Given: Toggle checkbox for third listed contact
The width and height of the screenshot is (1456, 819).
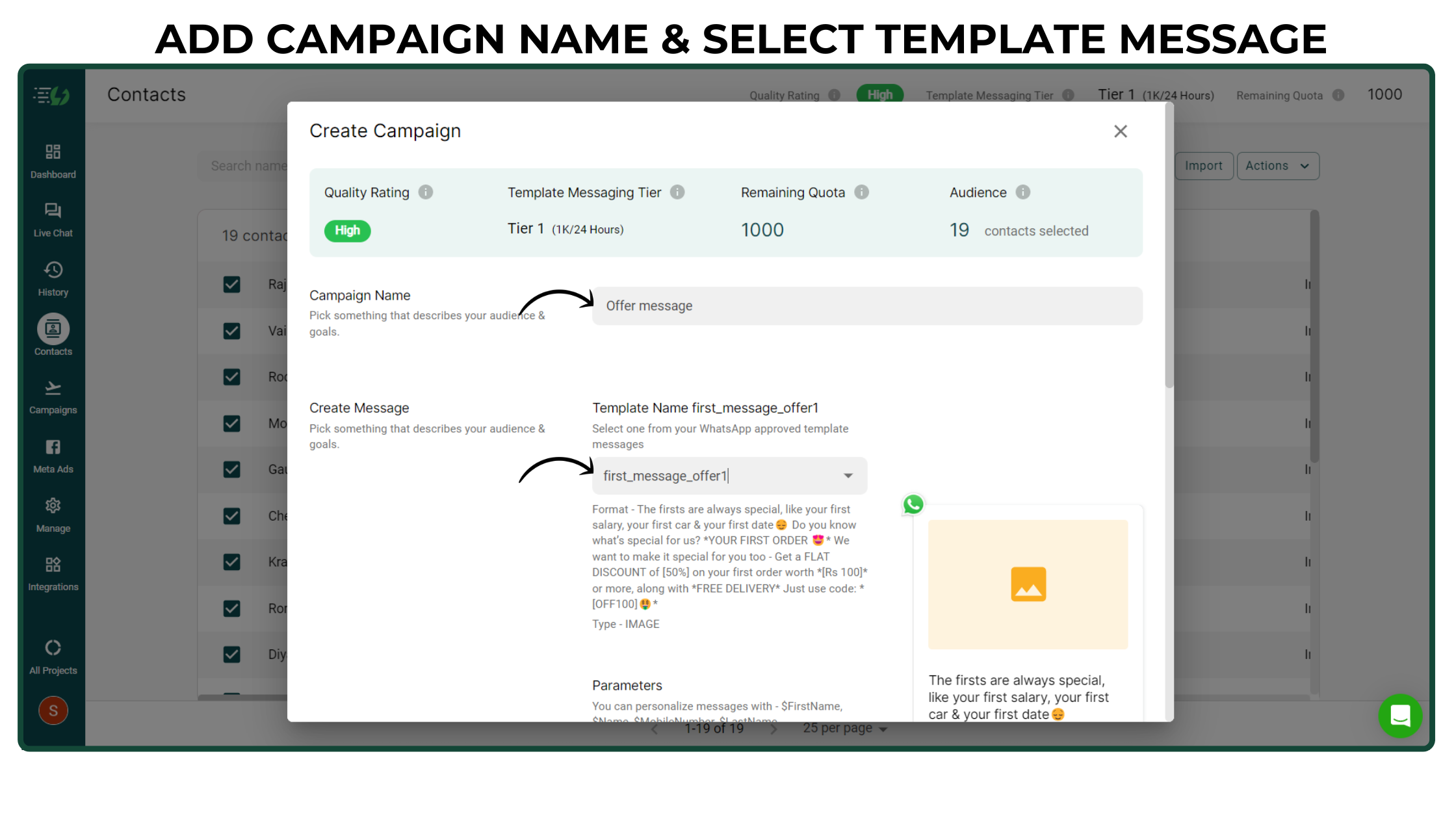Looking at the screenshot, I should coord(231,376).
